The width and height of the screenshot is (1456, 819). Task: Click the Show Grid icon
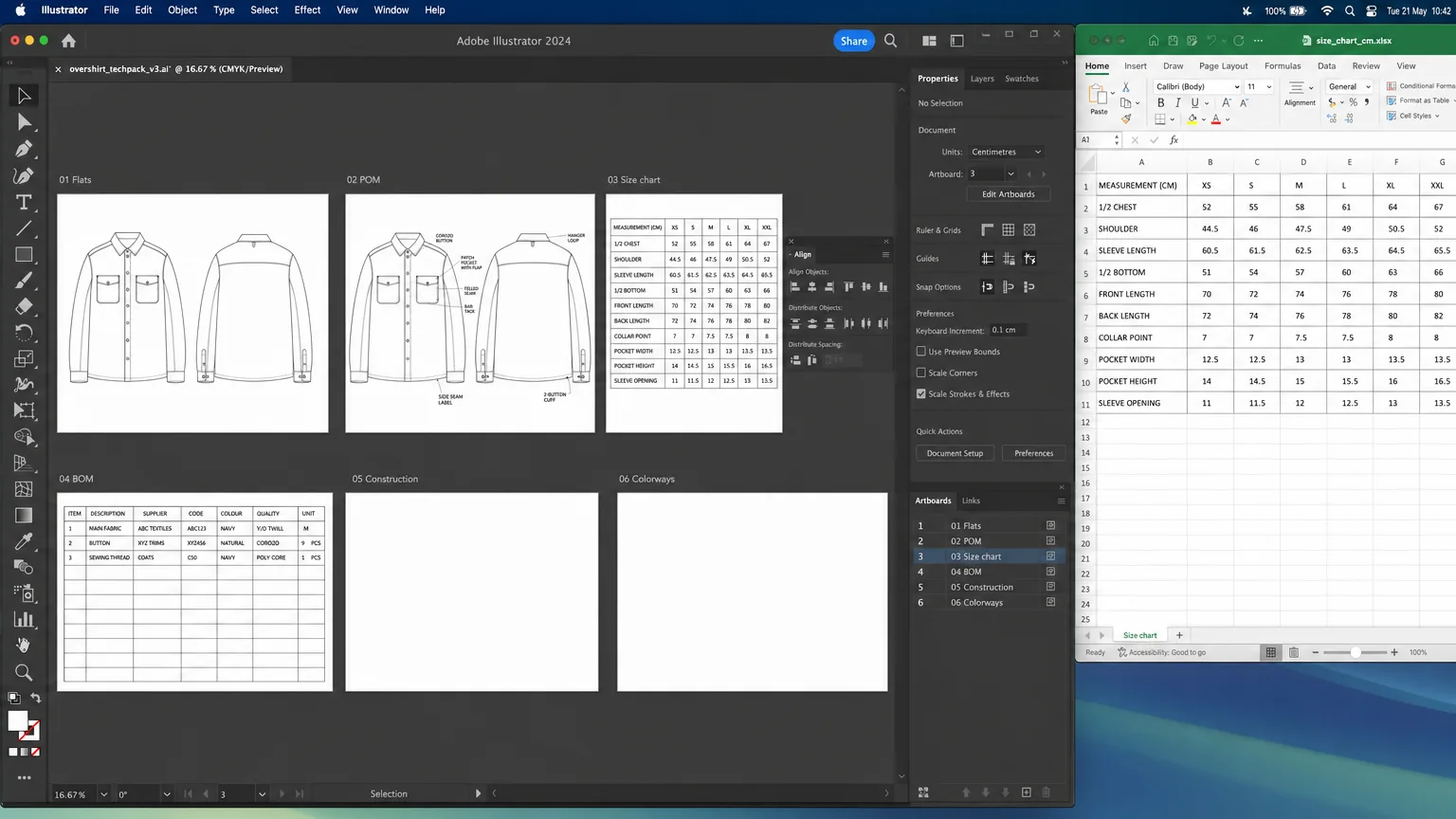(x=1009, y=229)
